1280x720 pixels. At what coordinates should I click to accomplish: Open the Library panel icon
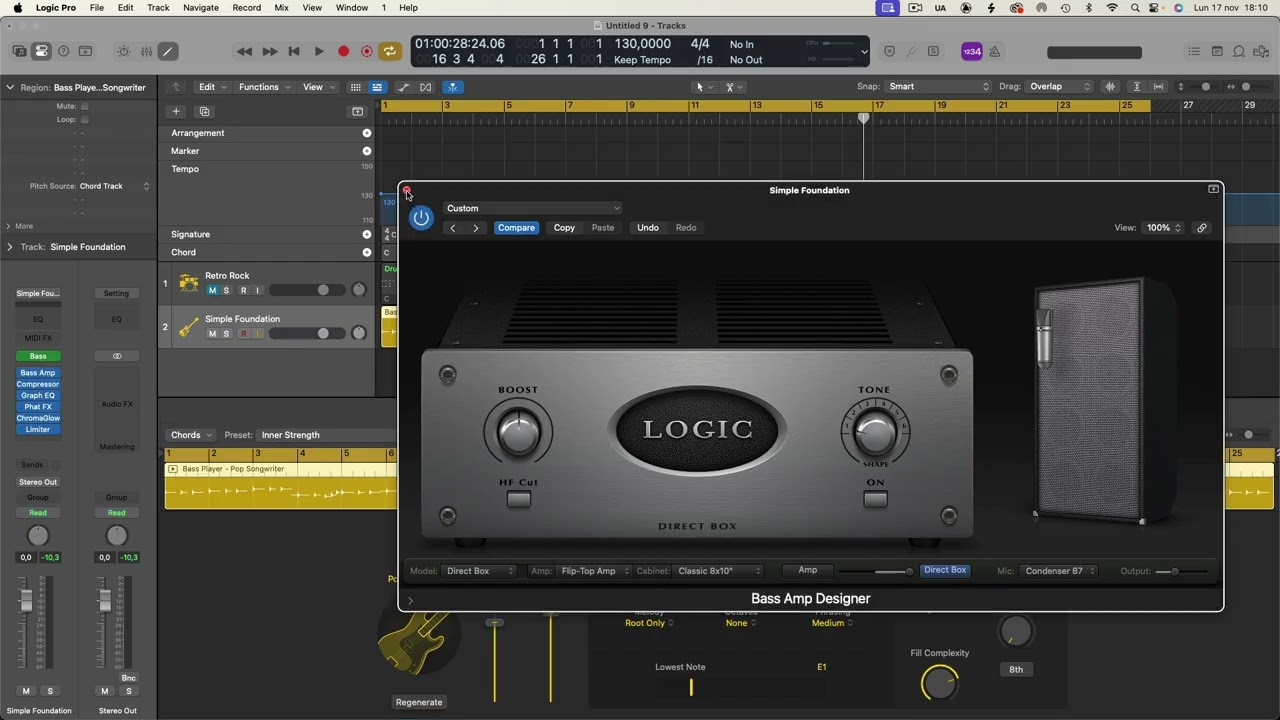(20, 51)
